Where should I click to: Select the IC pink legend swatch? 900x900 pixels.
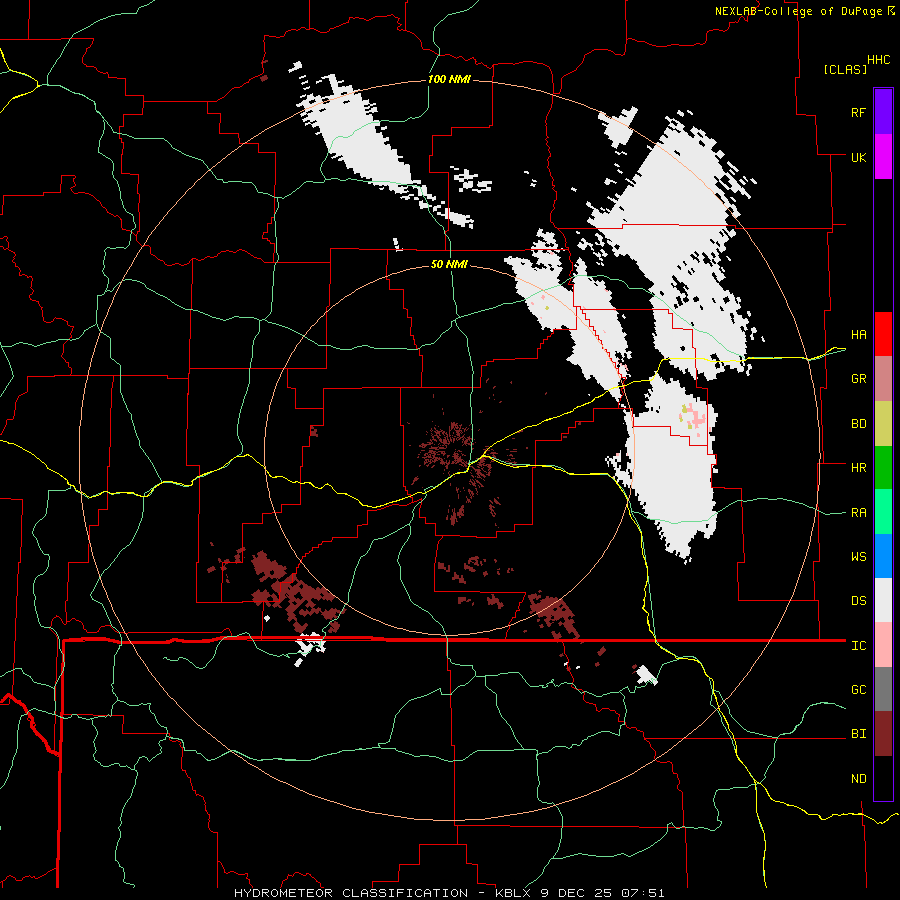(x=883, y=645)
